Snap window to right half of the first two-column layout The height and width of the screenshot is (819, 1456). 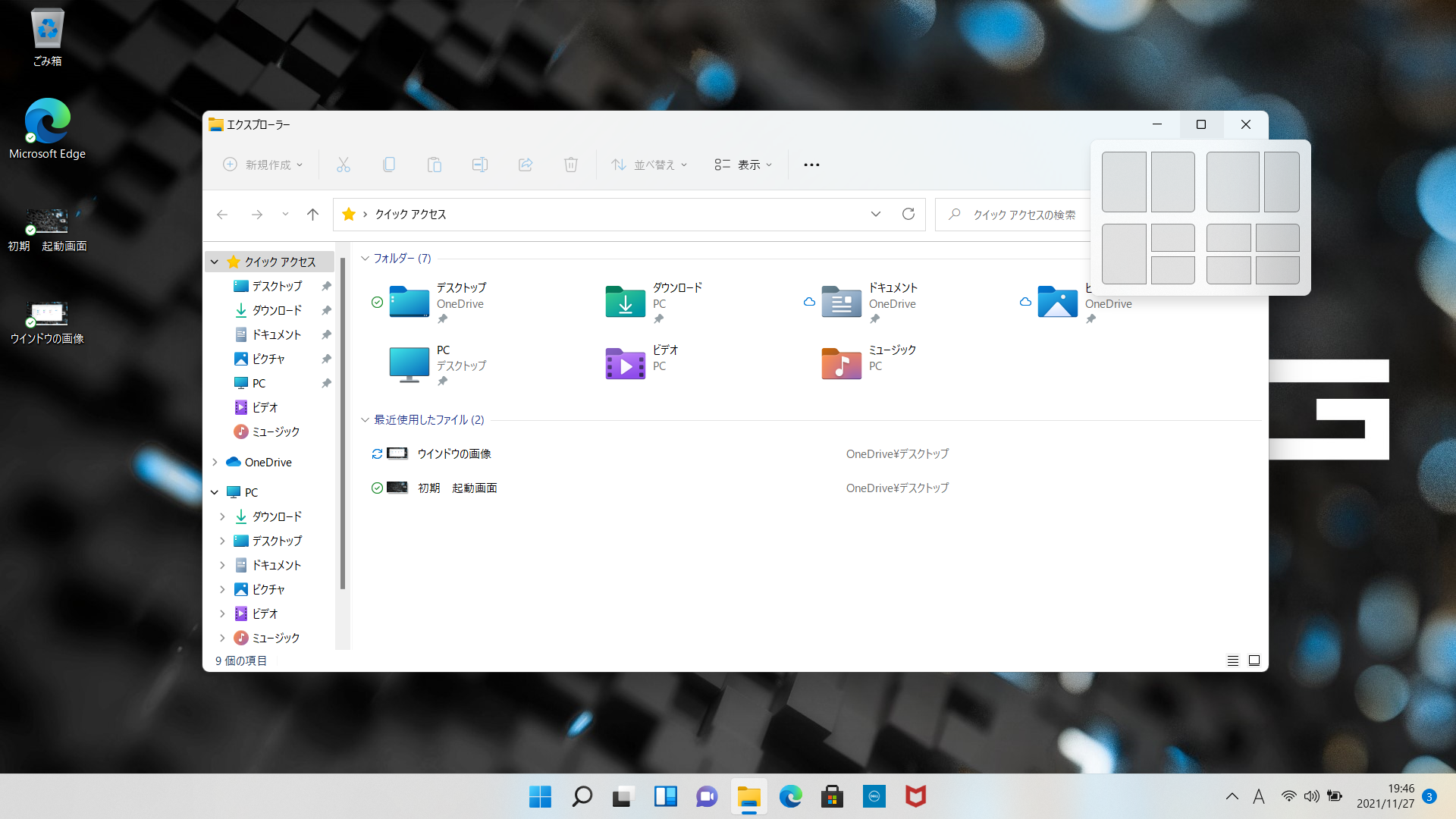coord(1172,182)
